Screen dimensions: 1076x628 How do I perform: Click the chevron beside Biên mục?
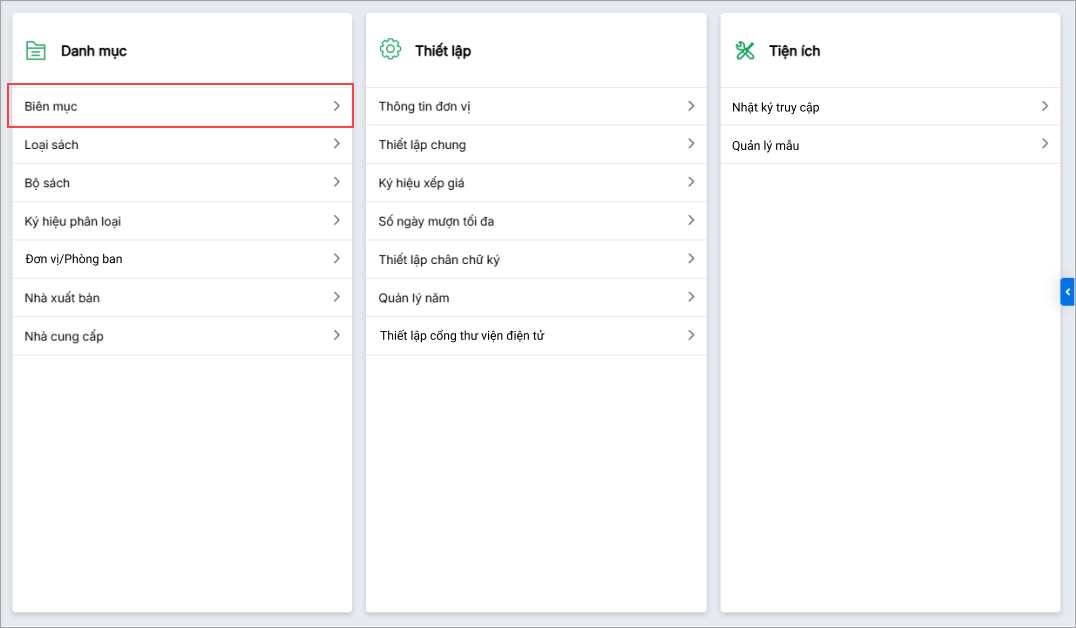(x=337, y=106)
